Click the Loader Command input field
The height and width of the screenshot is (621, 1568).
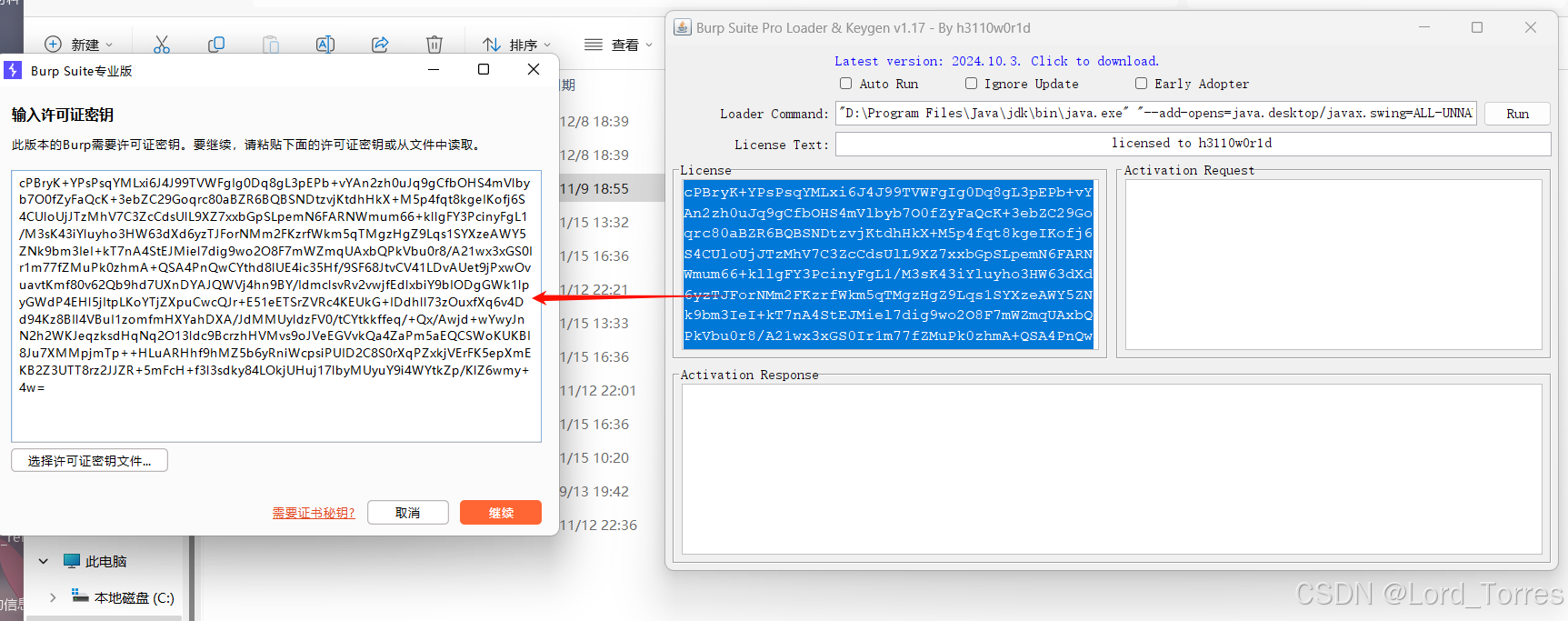[1156, 114]
